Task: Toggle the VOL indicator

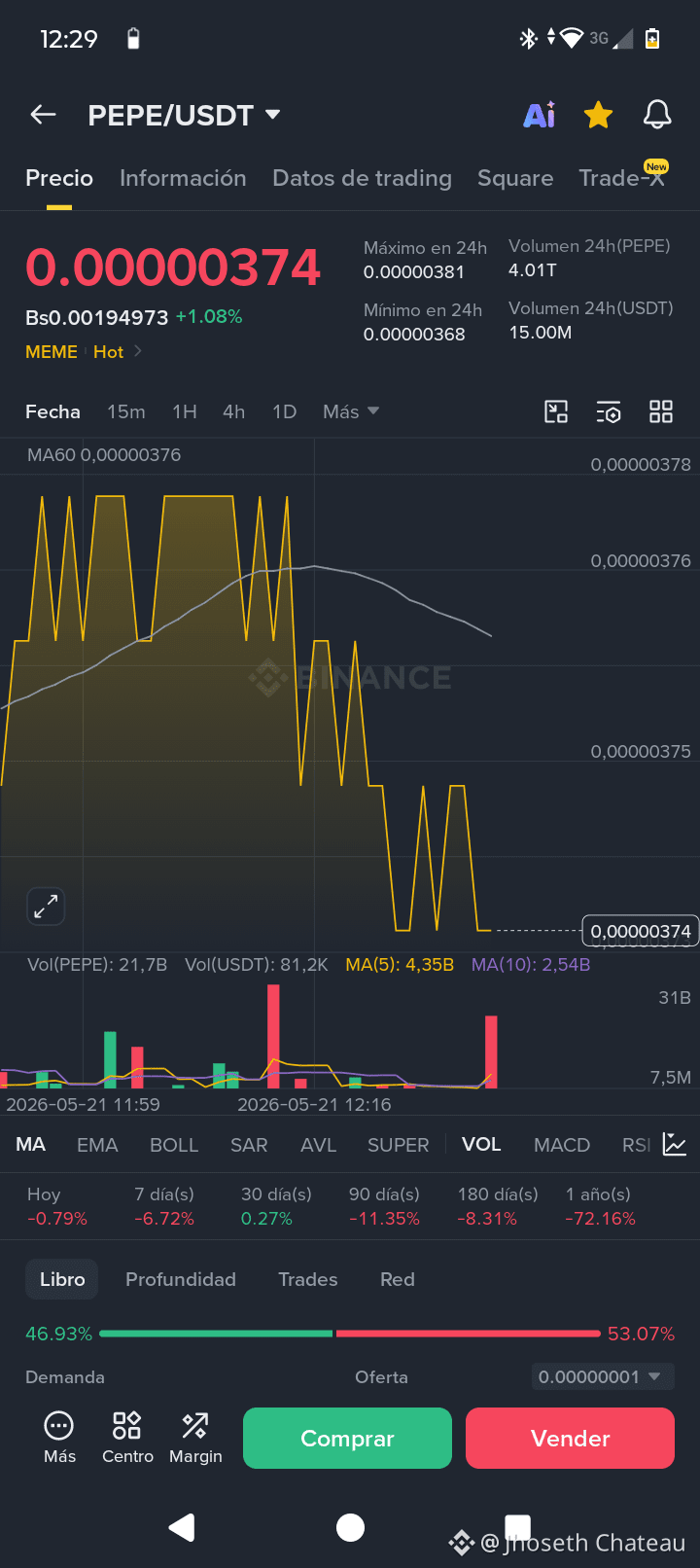Action: [481, 1144]
